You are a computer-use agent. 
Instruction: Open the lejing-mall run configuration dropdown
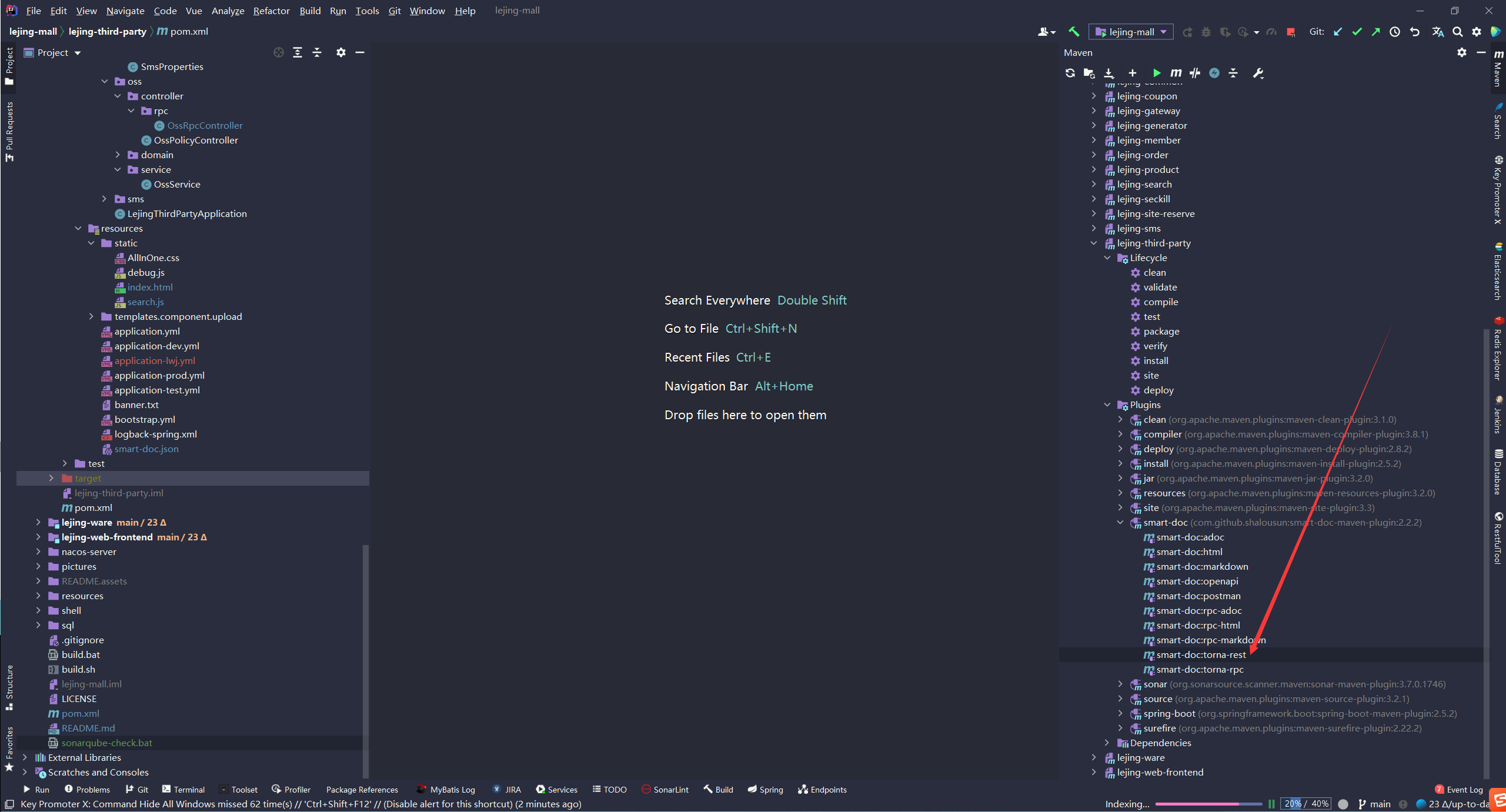pos(1131,32)
